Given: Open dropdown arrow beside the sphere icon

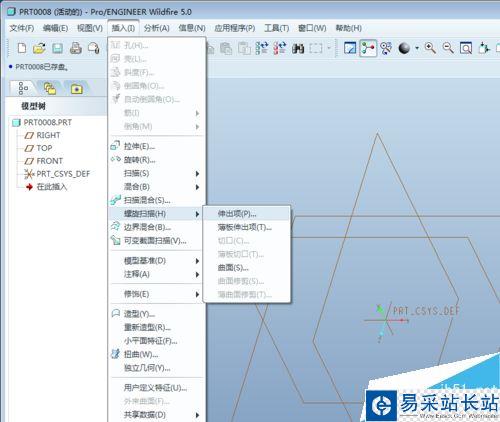Looking at the screenshot, I should 417,49.
